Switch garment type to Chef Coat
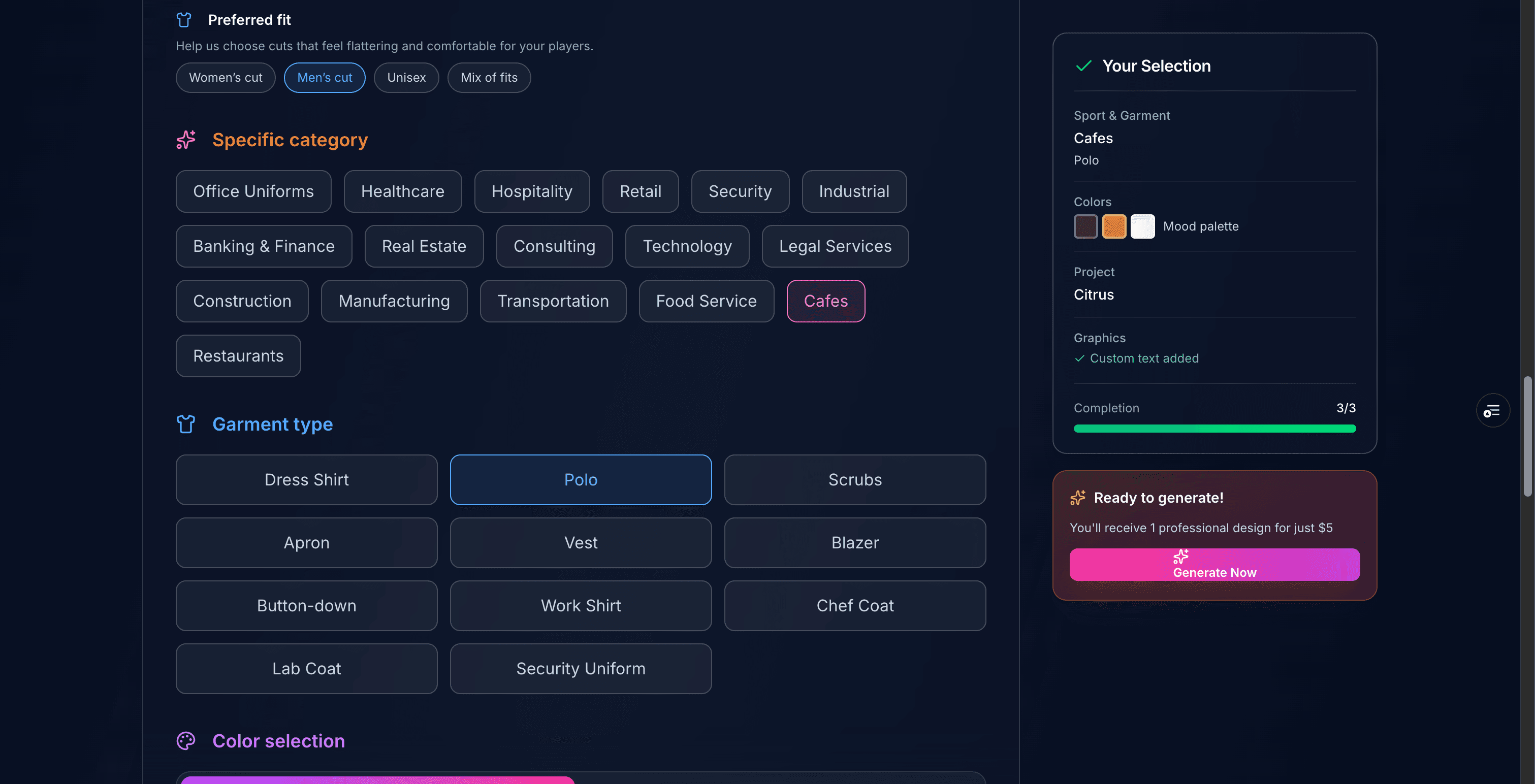The height and width of the screenshot is (784, 1535). [854, 605]
